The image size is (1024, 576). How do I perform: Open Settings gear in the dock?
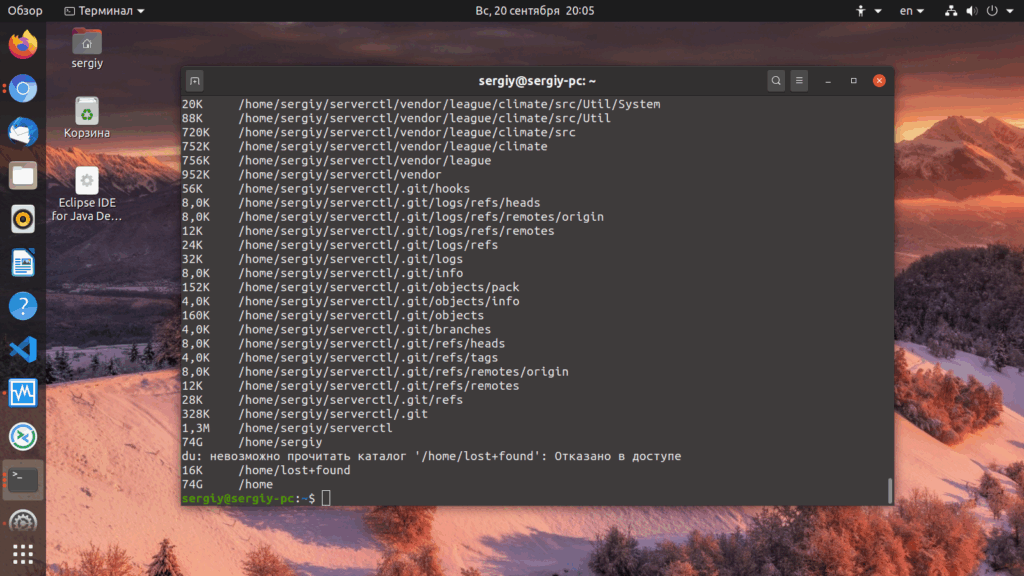(23, 522)
